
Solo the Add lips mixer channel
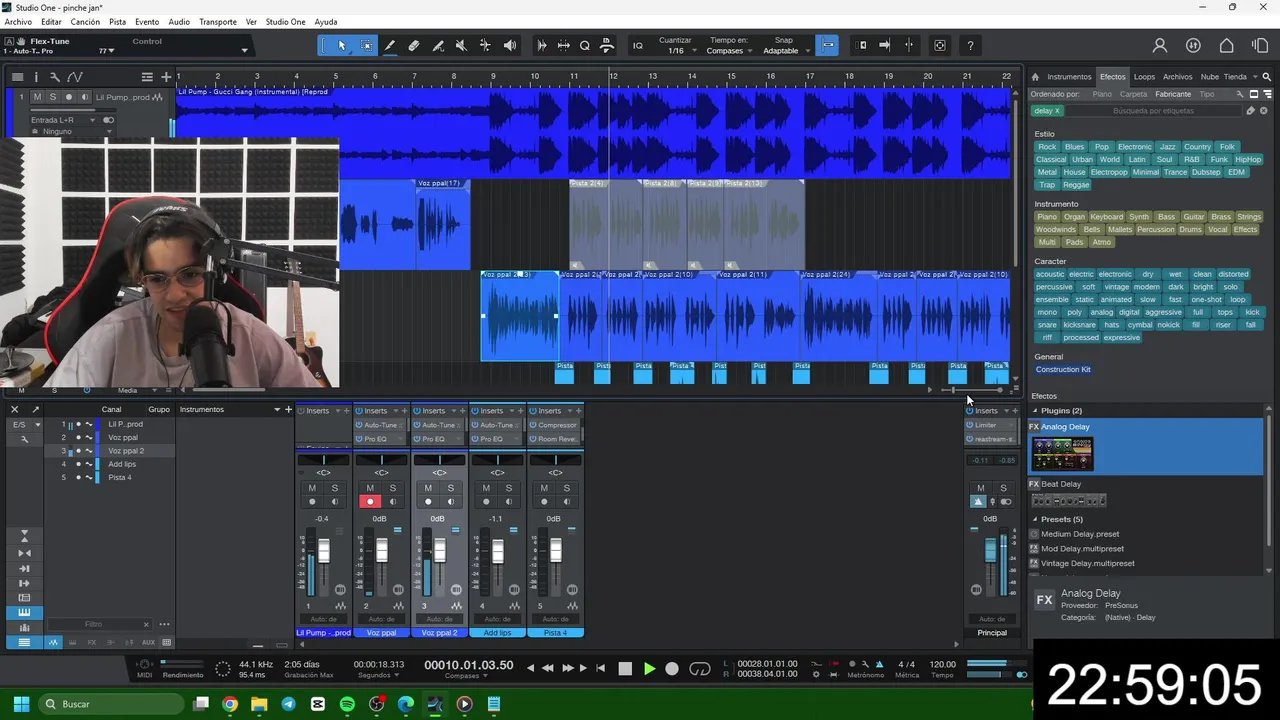pyautogui.click(x=509, y=488)
